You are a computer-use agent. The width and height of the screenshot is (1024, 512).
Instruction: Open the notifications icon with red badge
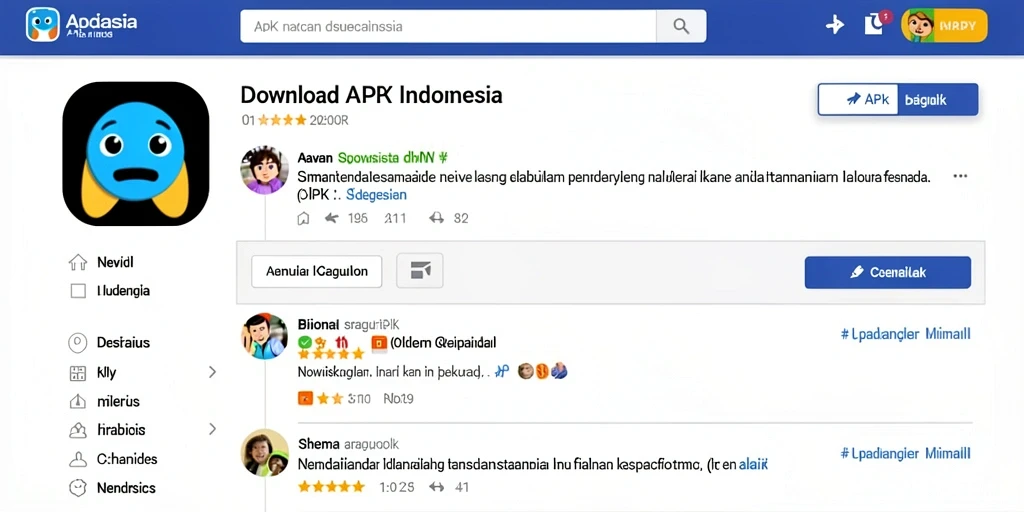coord(875,23)
